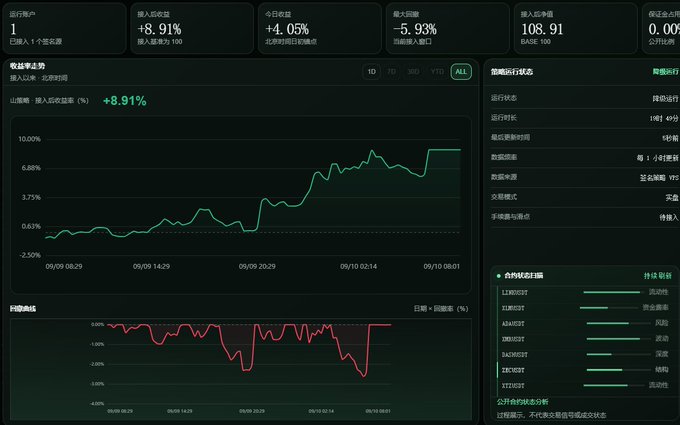The height and width of the screenshot is (425, 680).
Task: Click the 接入后净值 108.91 card
Action: tap(575, 28)
